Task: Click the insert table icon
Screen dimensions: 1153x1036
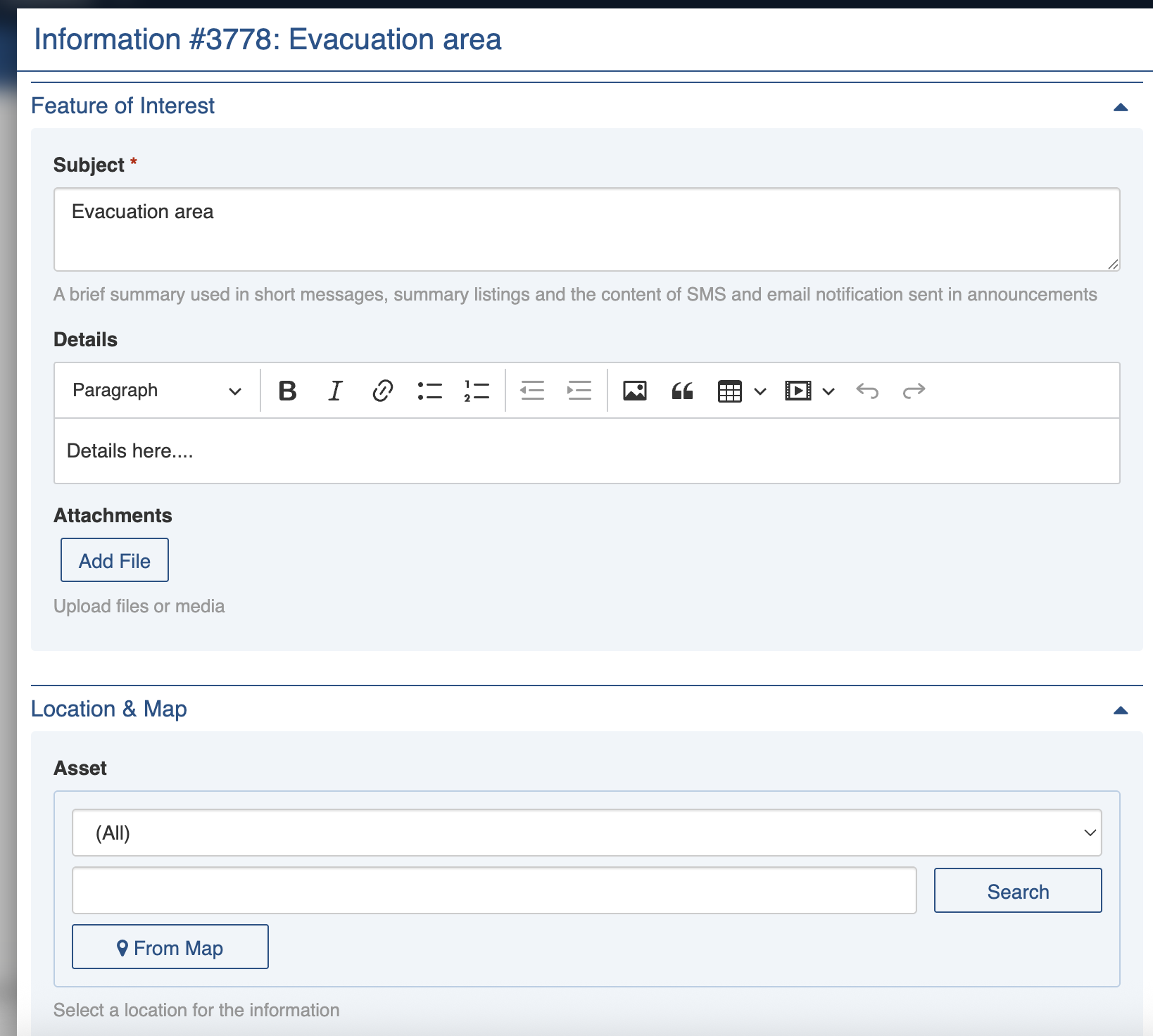Action: 730,391
